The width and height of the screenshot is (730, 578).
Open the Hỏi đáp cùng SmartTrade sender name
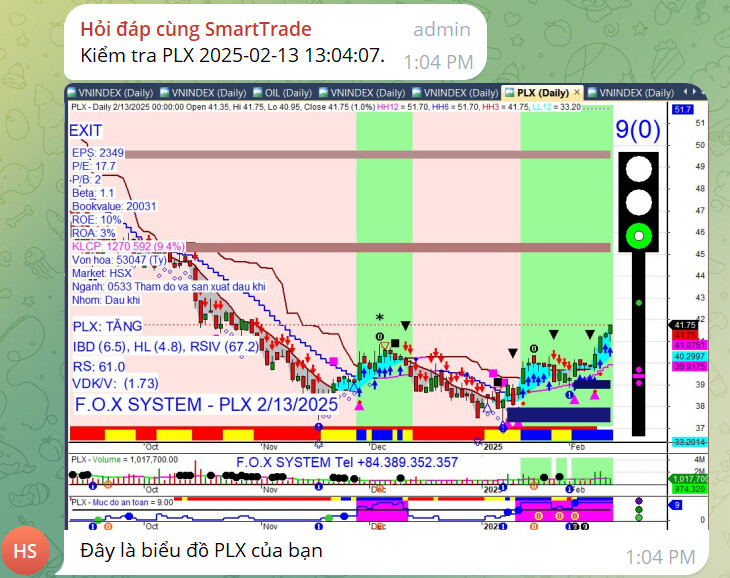[196, 29]
